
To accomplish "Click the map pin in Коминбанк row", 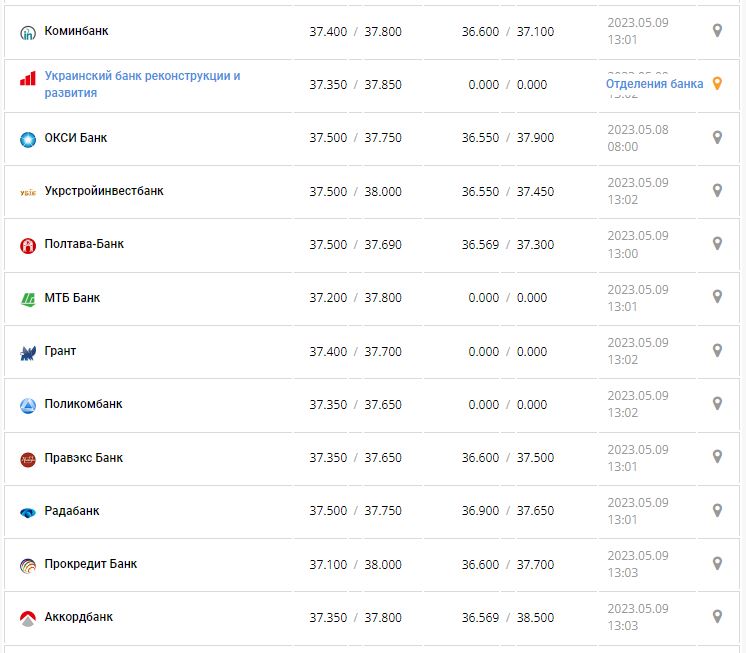I will (716, 31).
